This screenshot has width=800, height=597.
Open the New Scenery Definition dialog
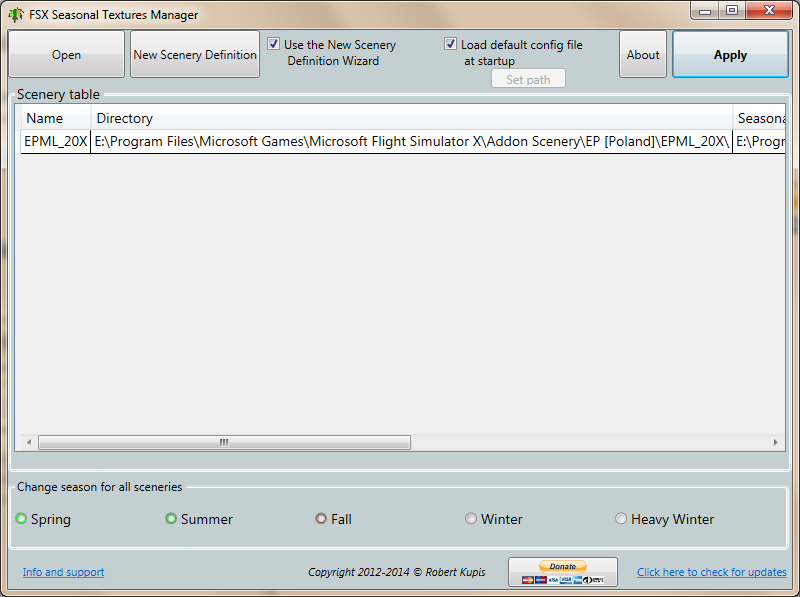[x=195, y=55]
